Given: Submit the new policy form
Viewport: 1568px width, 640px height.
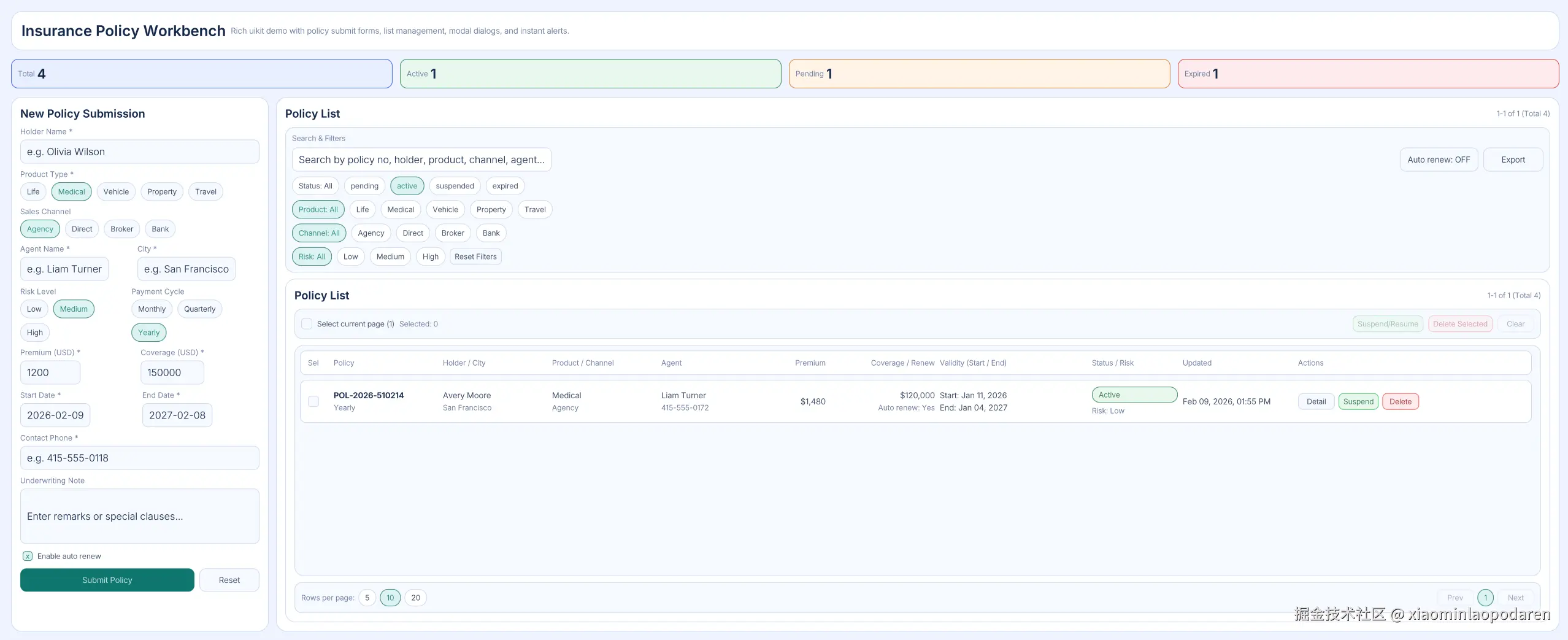Looking at the screenshot, I should (107, 580).
